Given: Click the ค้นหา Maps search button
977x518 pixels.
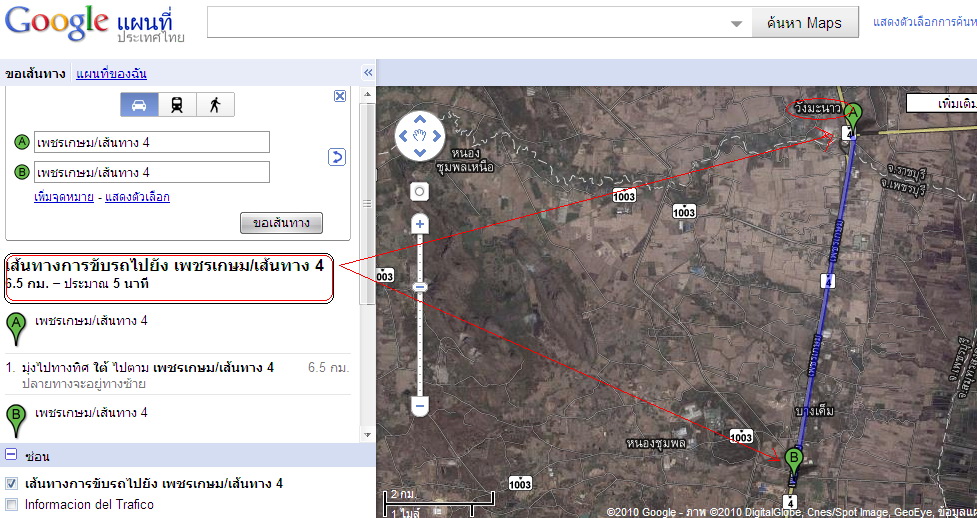Looking at the screenshot, I should pyautogui.click(x=804, y=23).
